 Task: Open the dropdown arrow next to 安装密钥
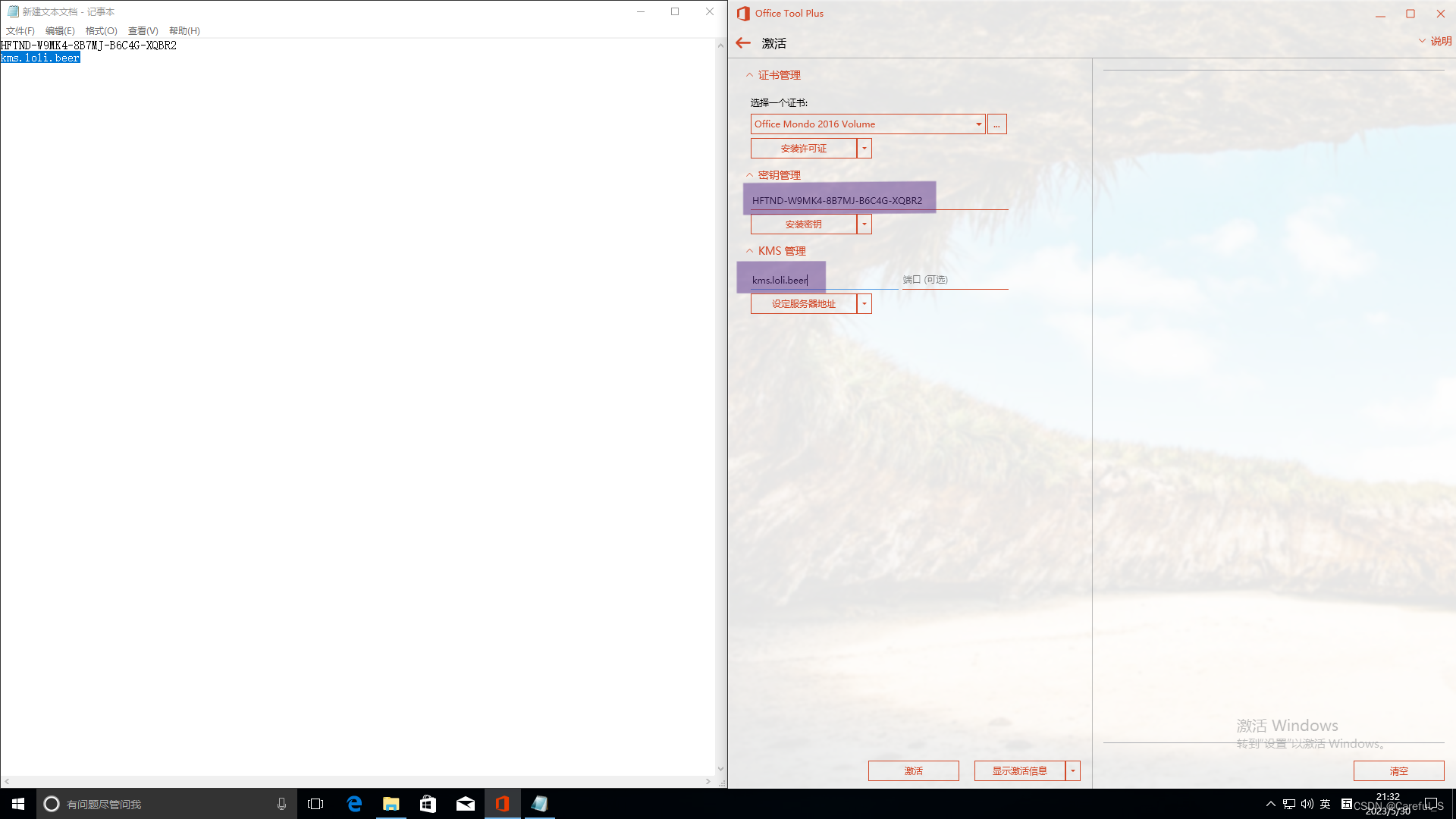864,224
